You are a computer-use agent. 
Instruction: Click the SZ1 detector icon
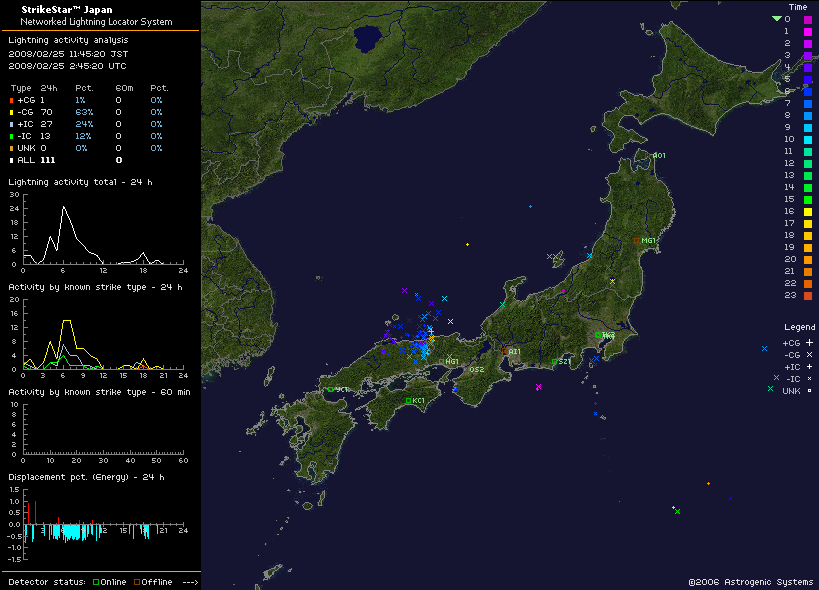554,360
